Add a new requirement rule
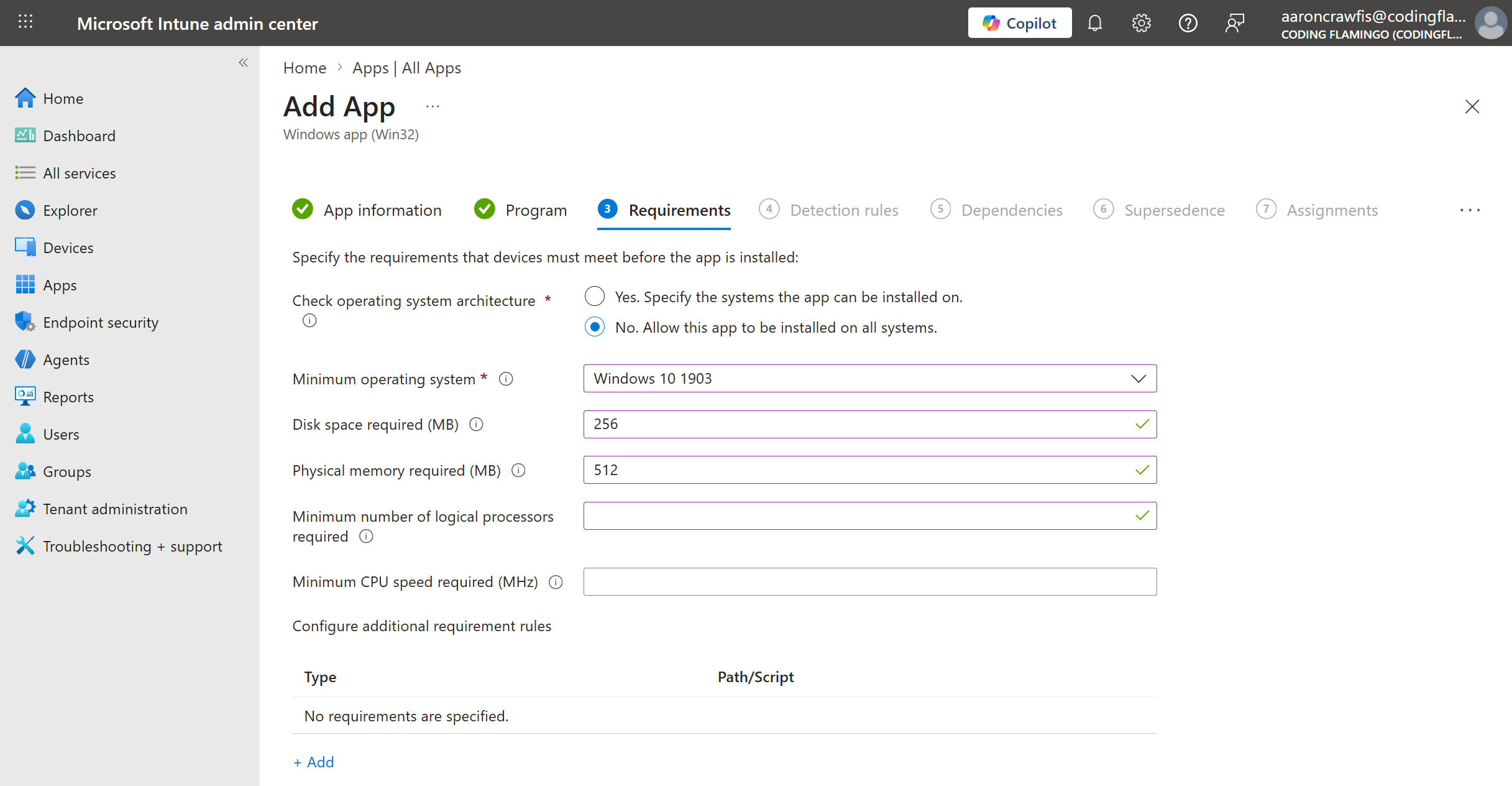 point(313,762)
